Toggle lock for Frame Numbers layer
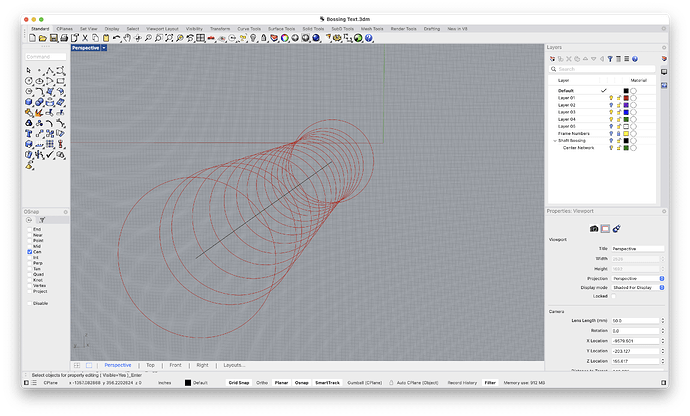The height and width of the screenshot is (416, 690). pos(619,133)
